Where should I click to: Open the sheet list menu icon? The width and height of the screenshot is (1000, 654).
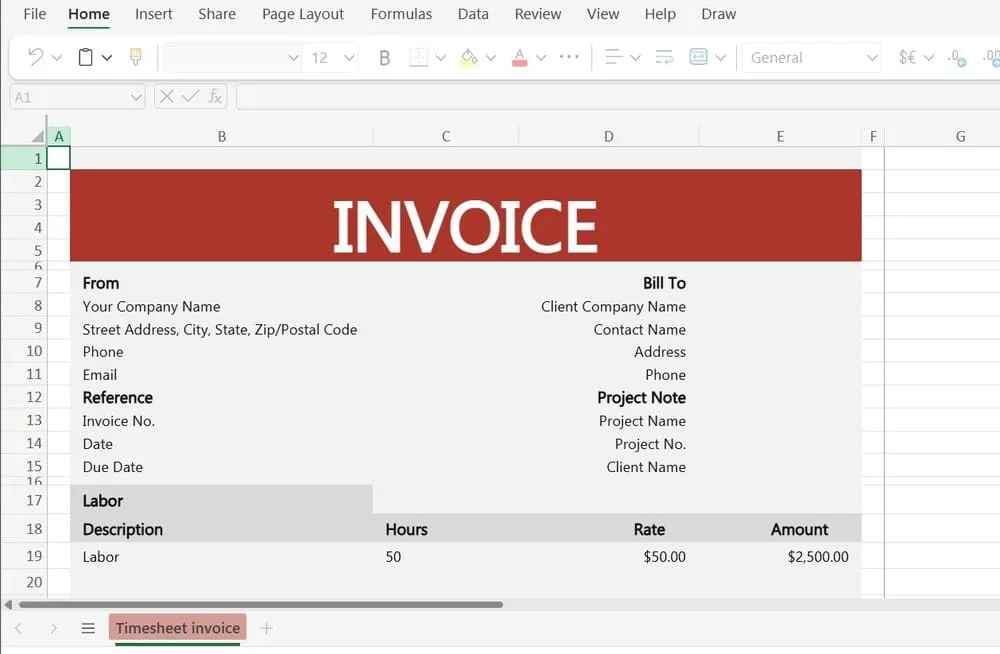(x=88, y=628)
